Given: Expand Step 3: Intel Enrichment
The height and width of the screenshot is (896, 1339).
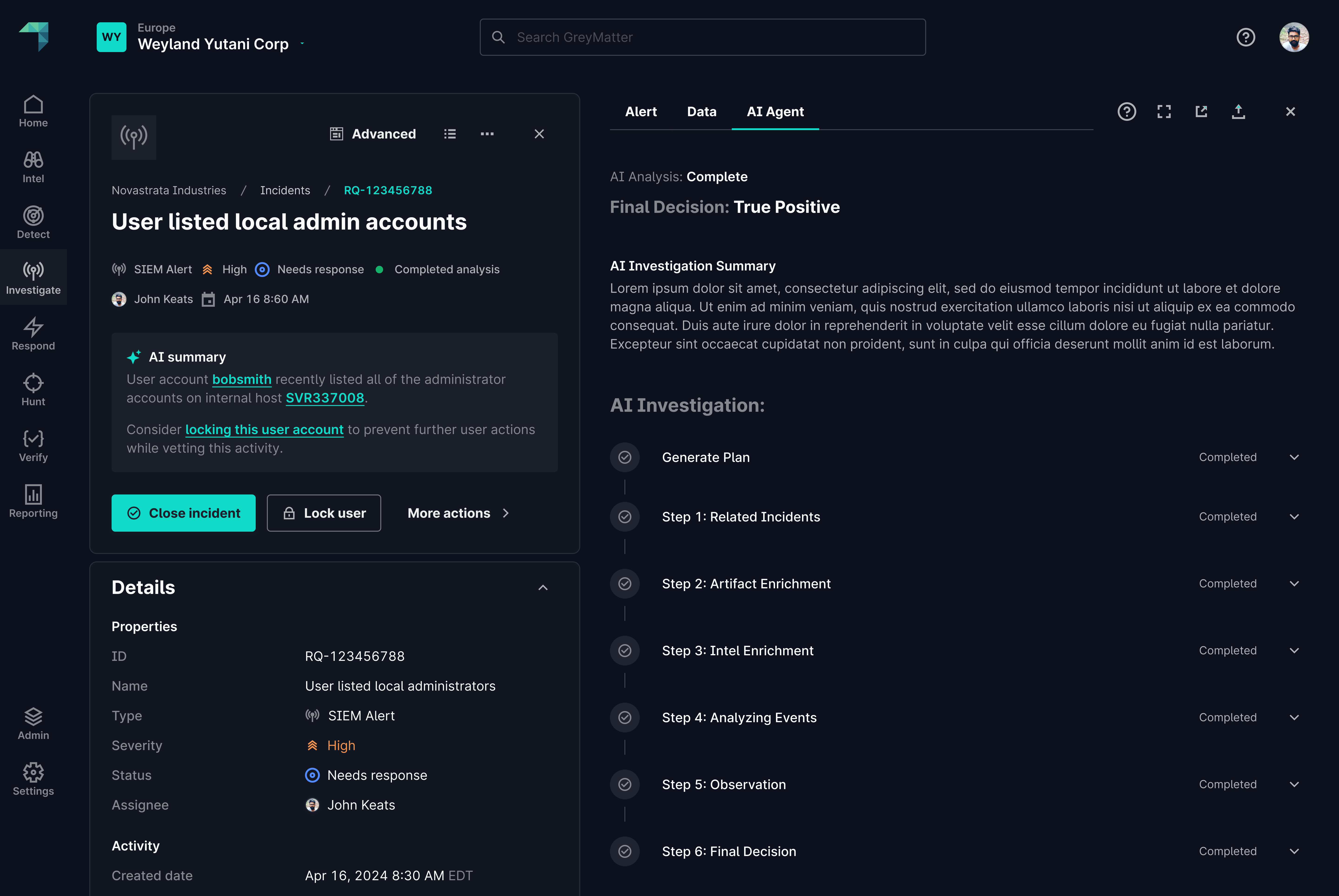Looking at the screenshot, I should (1294, 650).
